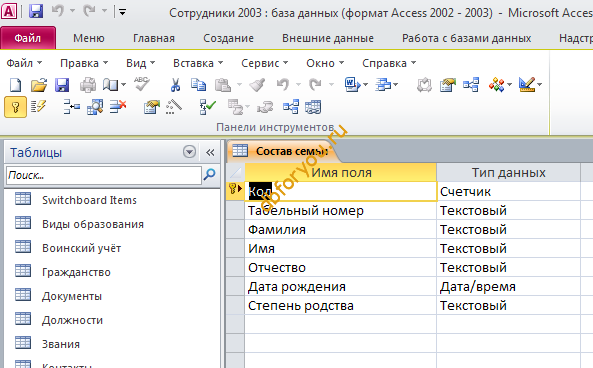The image size is (593, 368).
Task: Select the Гражданство table
Action: pos(76,272)
